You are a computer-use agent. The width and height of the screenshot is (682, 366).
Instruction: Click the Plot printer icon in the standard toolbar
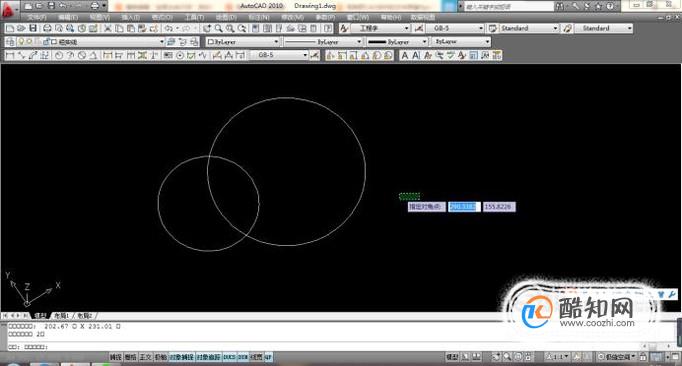(x=47, y=28)
